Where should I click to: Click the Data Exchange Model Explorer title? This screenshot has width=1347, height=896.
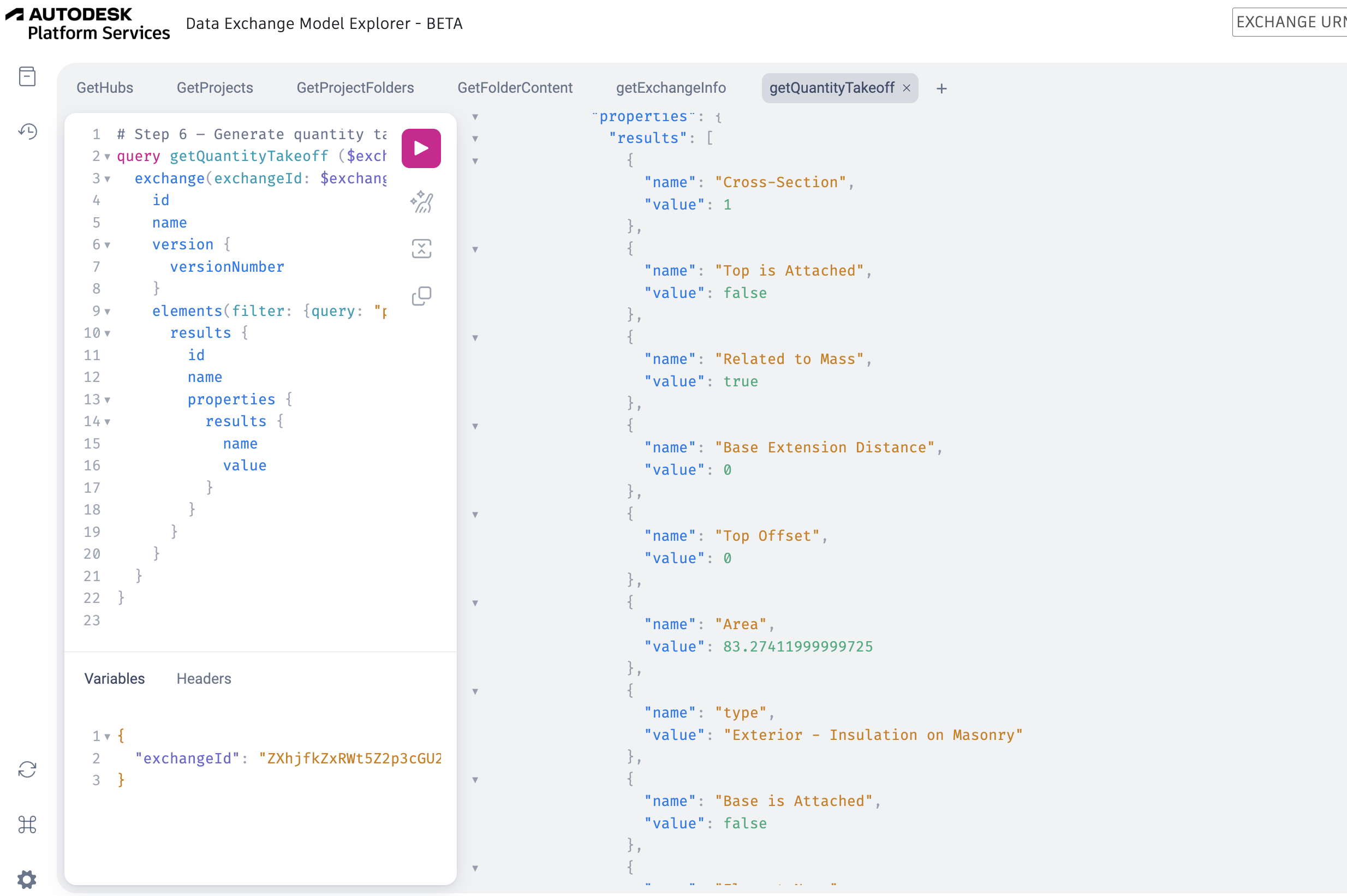[324, 23]
